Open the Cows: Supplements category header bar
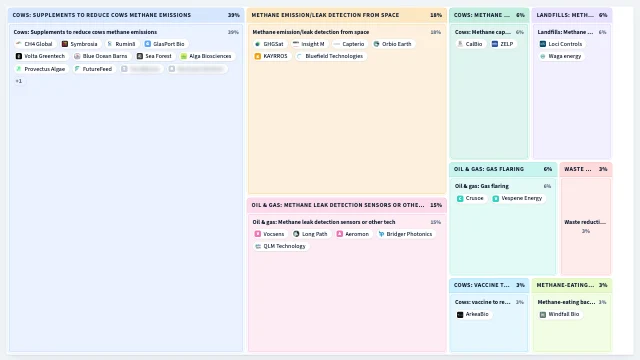The width and height of the screenshot is (640, 360). pyautogui.click(x=126, y=15)
